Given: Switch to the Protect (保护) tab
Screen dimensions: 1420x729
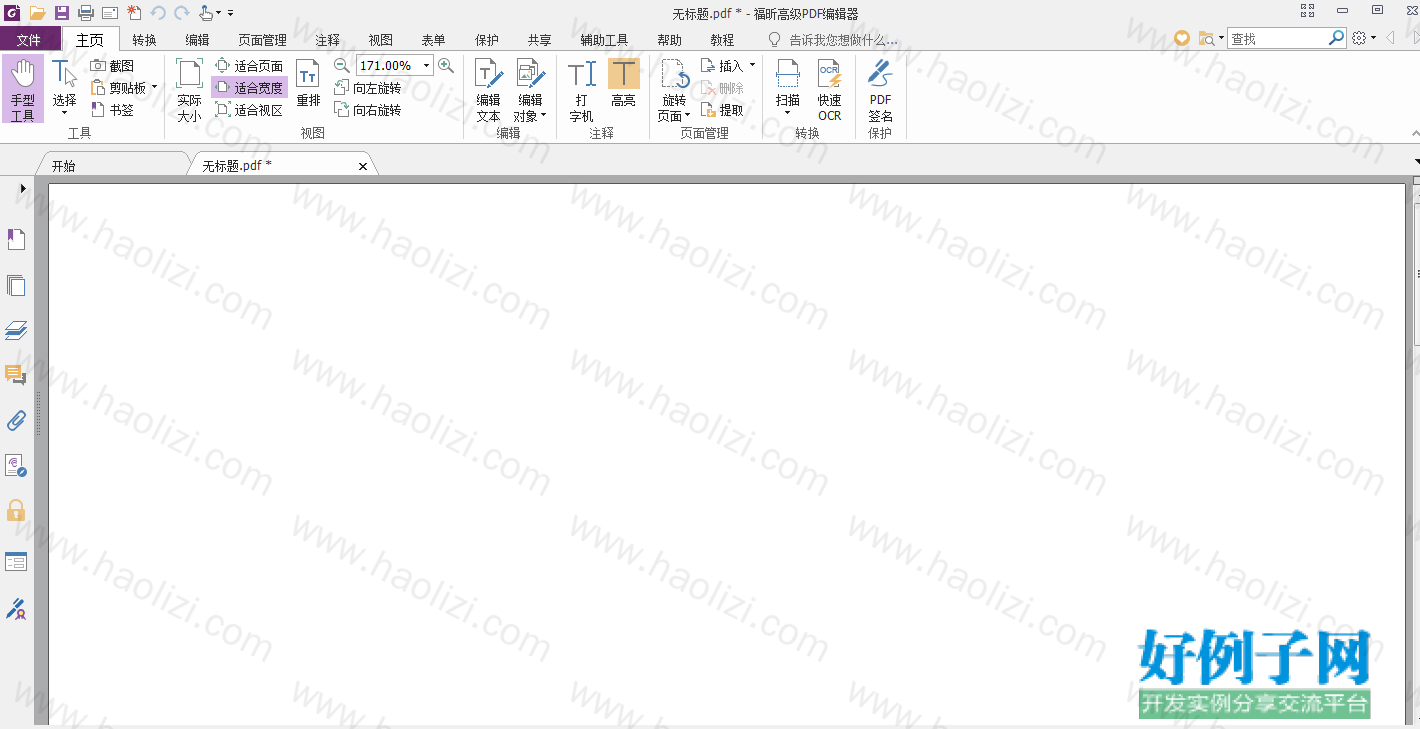Looking at the screenshot, I should (x=486, y=40).
